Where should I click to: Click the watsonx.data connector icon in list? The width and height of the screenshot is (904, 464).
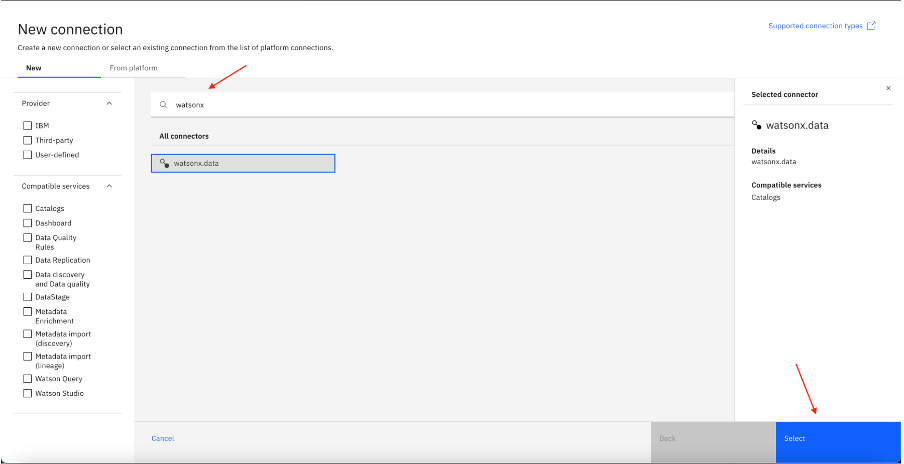[x=163, y=163]
